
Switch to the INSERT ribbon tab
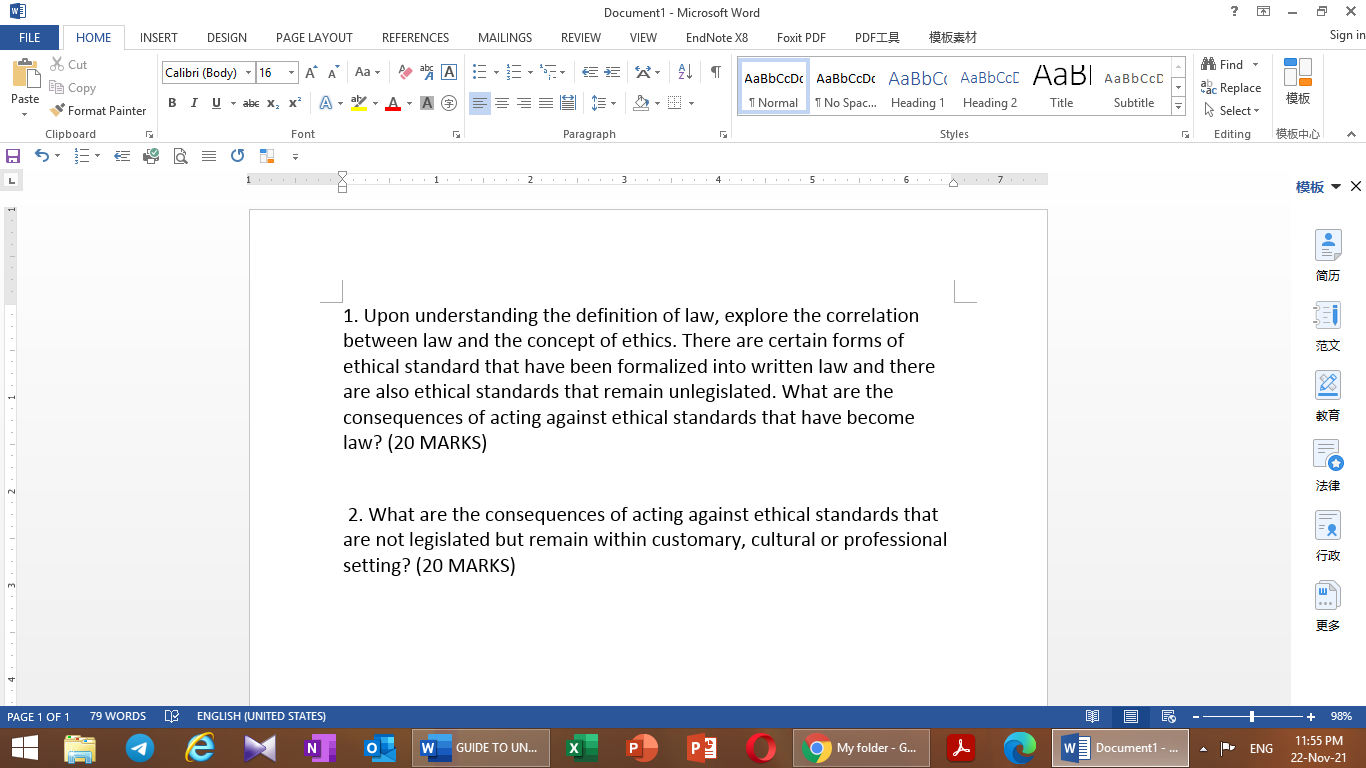[x=158, y=37]
